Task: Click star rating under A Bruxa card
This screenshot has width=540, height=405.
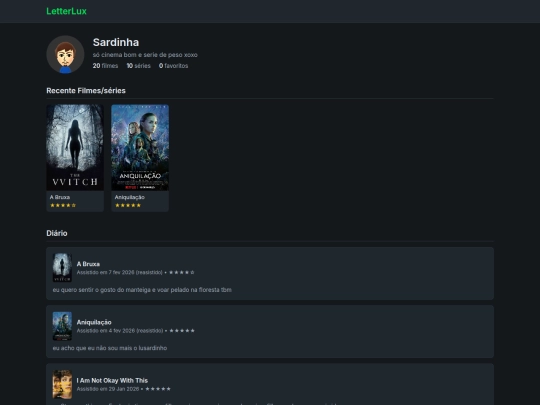Action: tap(63, 205)
